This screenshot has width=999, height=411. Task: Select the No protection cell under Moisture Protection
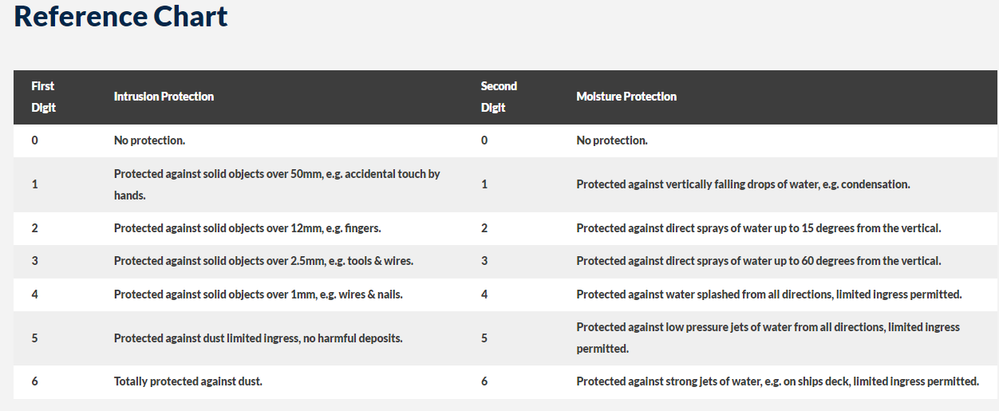(x=612, y=140)
